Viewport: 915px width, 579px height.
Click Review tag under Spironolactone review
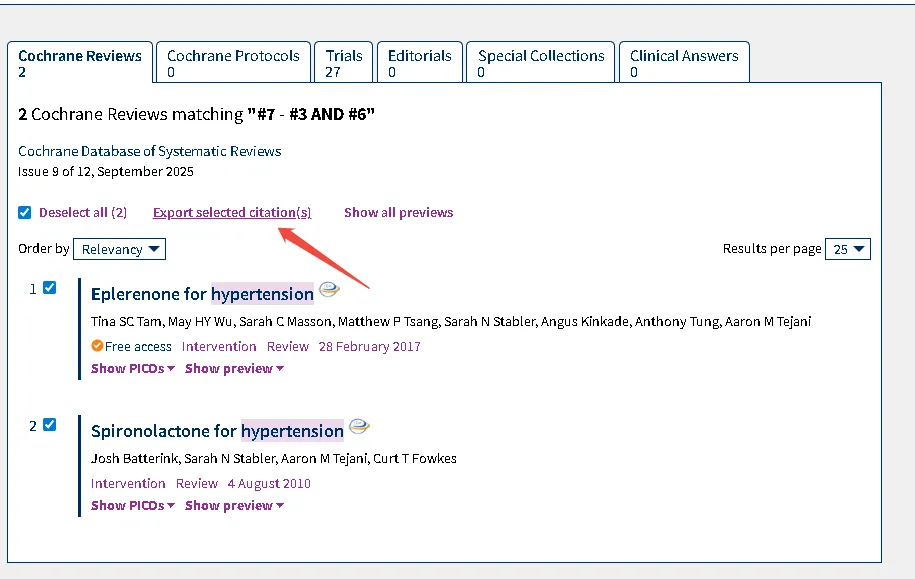pyautogui.click(x=197, y=484)
